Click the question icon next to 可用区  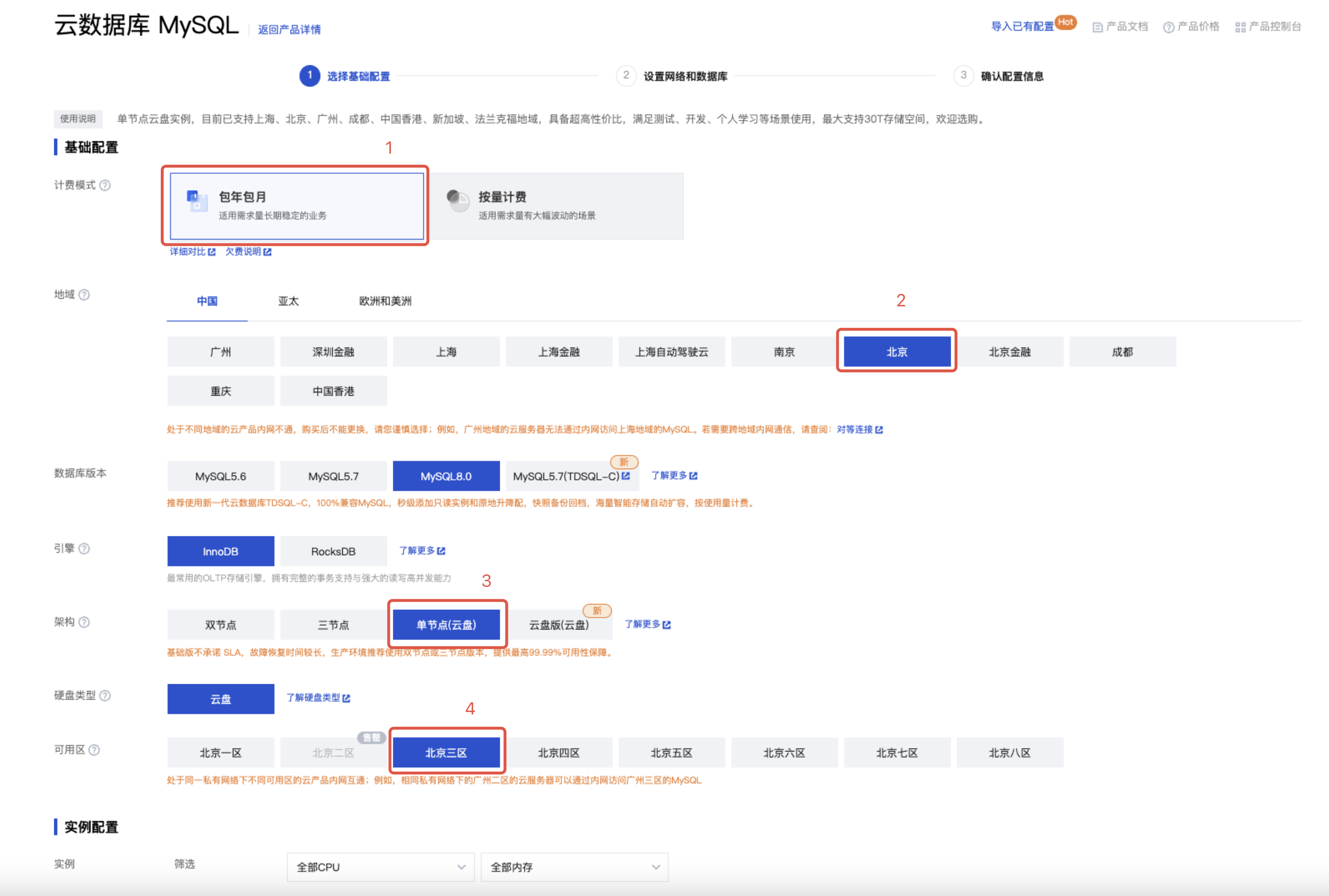(95, 750)
